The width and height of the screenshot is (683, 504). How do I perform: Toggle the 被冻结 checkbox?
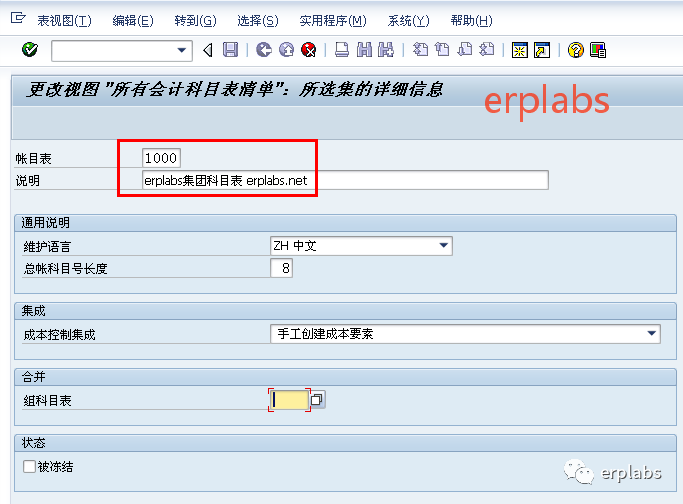tap(29, 467)
